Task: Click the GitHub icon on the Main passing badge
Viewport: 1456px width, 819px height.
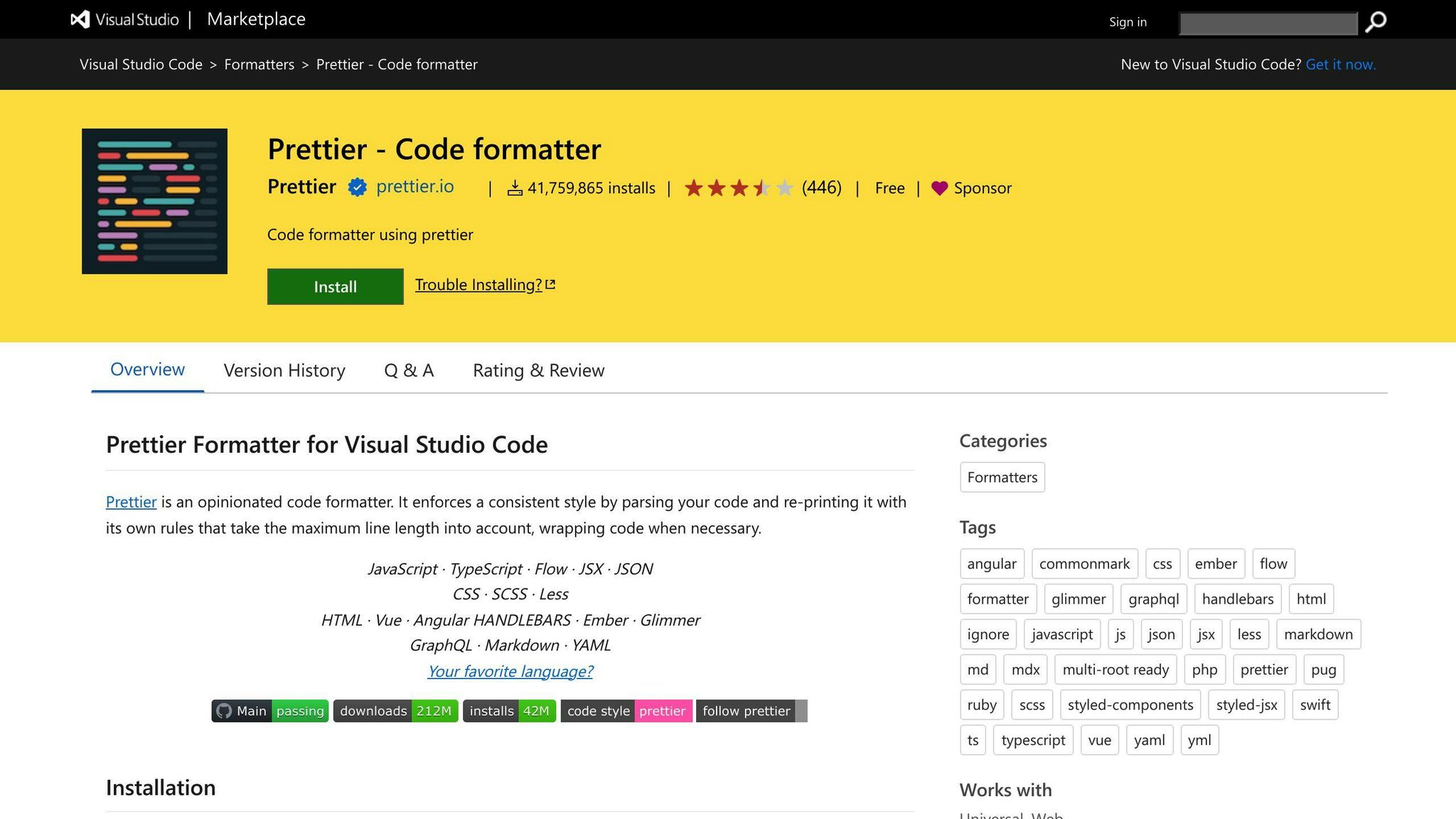Action: coord(225,710)
